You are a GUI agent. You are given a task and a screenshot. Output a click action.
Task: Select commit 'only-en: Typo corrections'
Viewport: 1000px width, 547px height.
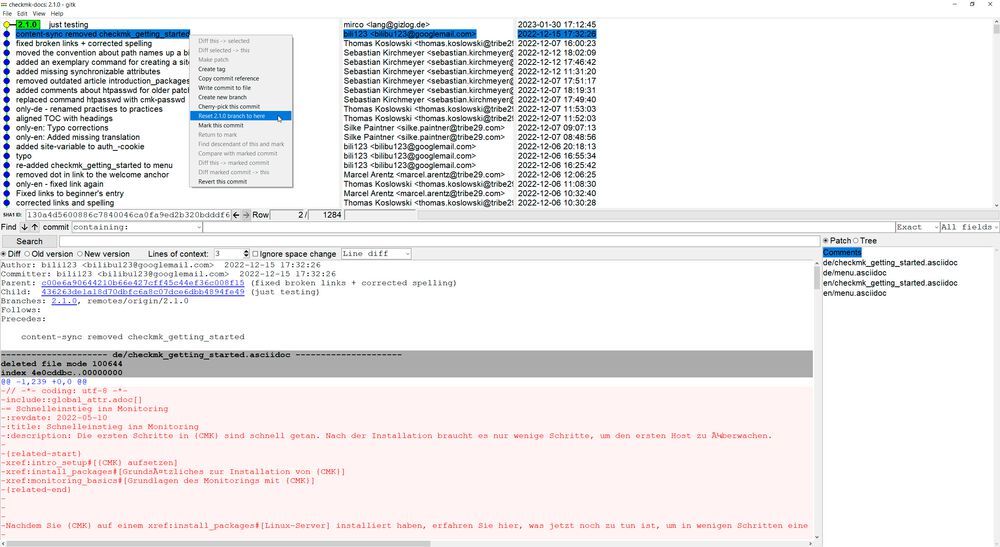coord(62,128)
